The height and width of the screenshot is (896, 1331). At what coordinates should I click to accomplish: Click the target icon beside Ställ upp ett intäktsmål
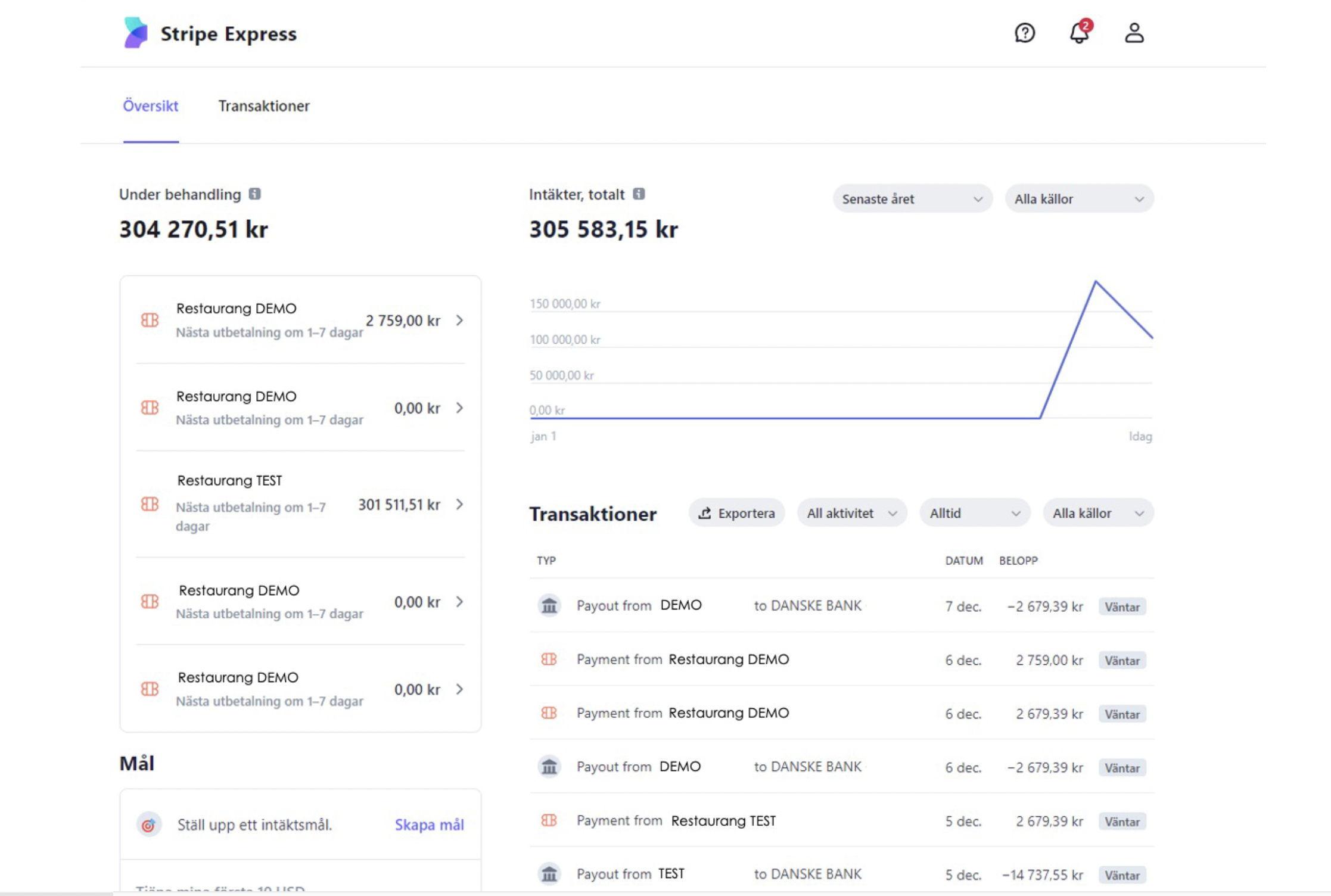coord(149,825)
